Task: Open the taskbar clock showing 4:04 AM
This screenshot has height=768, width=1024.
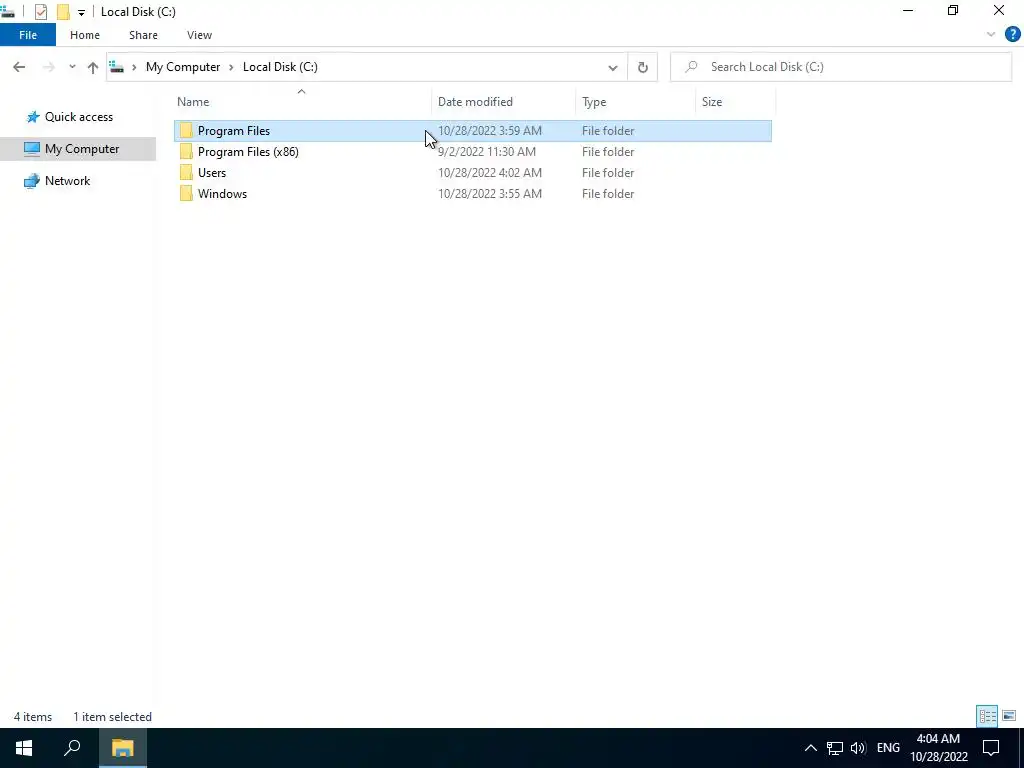Action: click(938, 748)
